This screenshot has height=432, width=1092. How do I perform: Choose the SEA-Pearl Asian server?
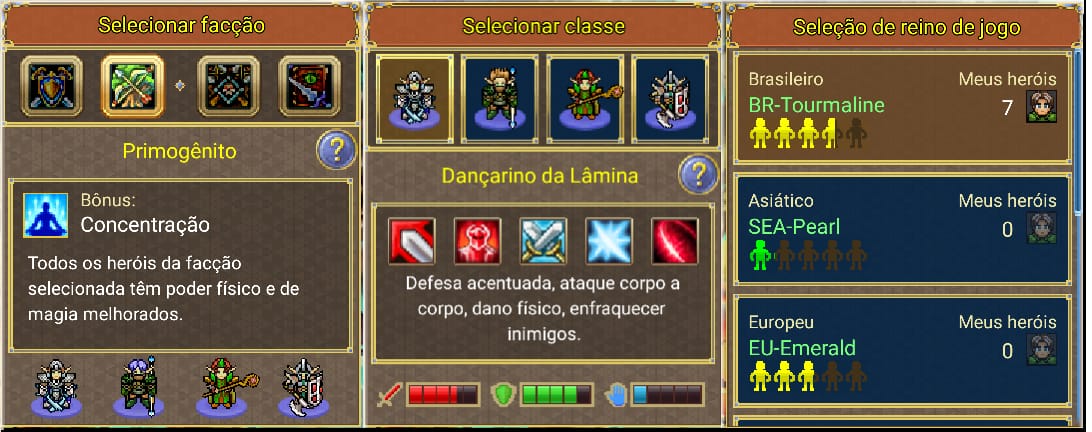tap(903, 230)
